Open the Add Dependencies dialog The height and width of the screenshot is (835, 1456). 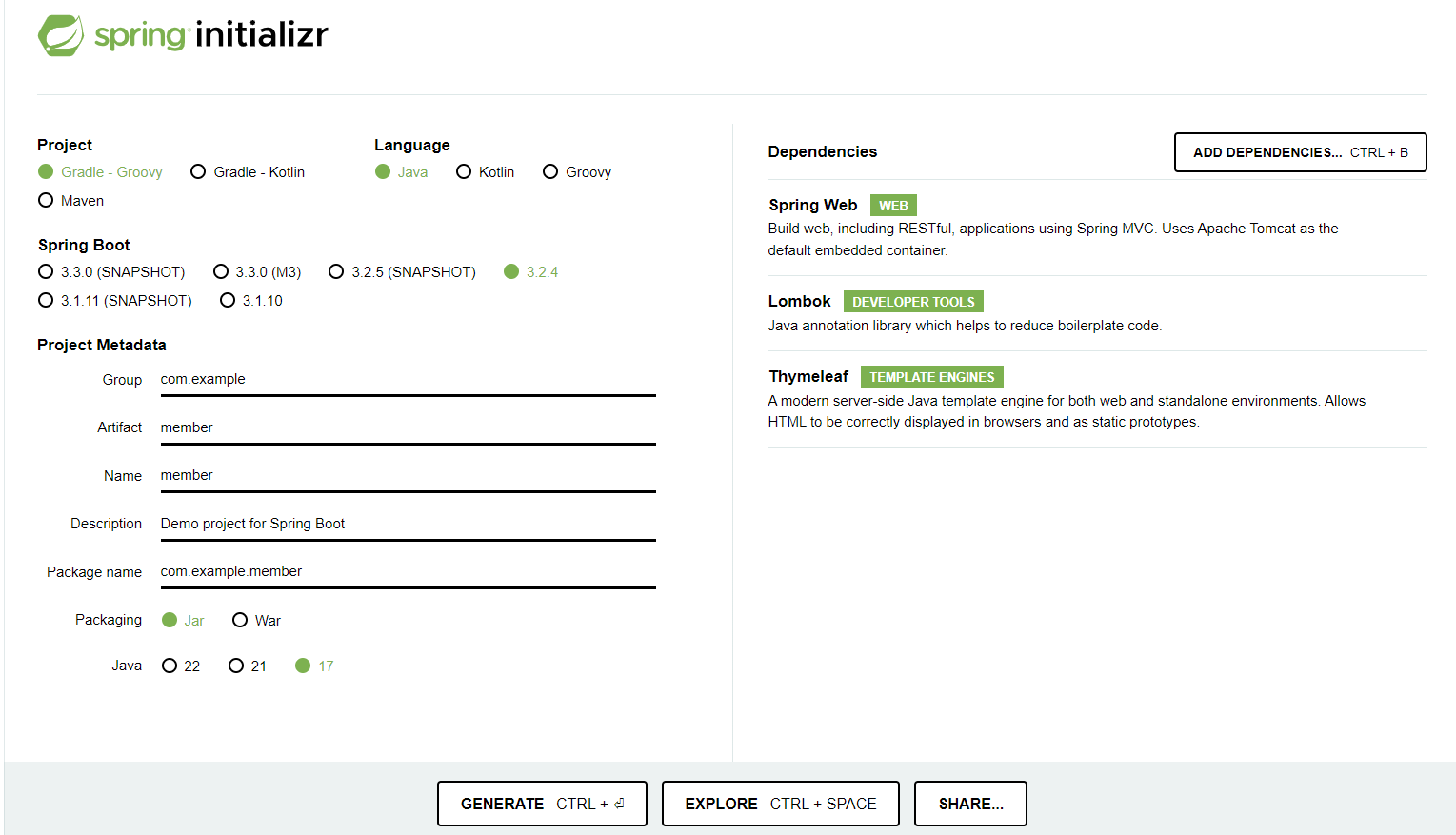click(1300, 152)
